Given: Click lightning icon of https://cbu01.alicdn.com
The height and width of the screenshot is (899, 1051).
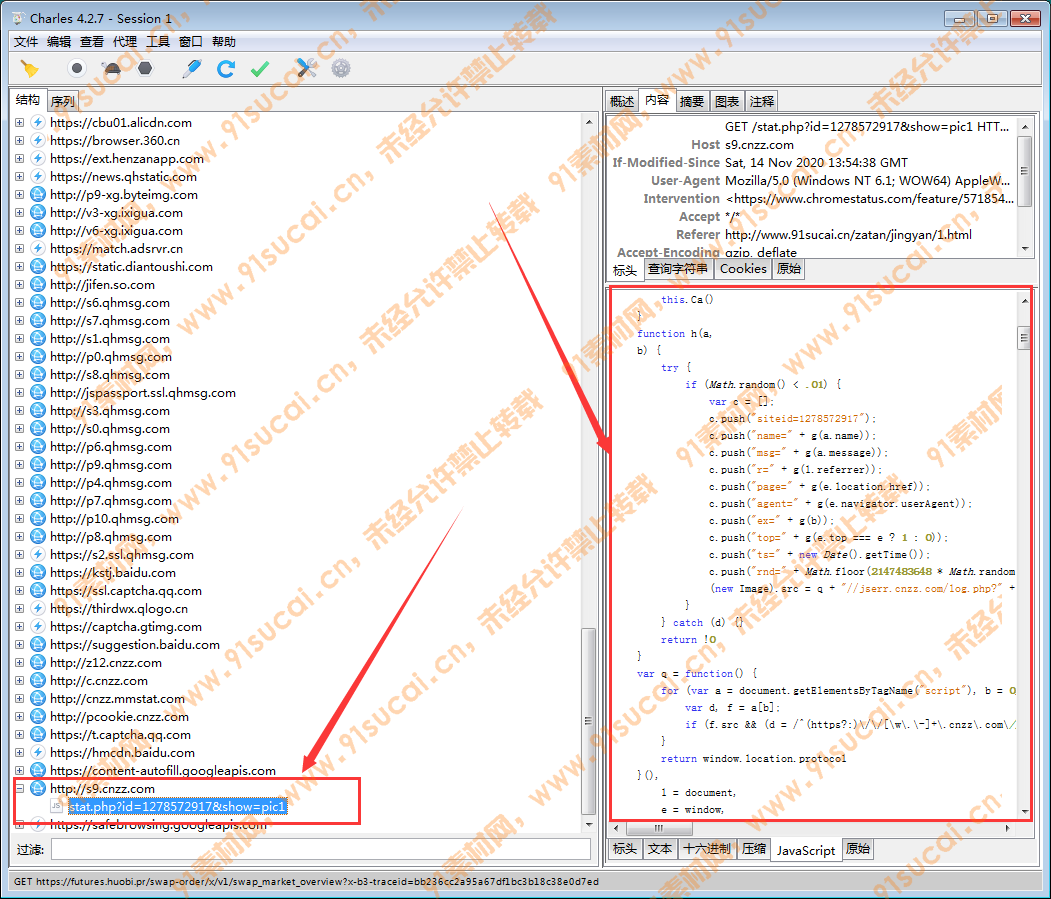Looking at the screenshot, I should coord(38,123).
